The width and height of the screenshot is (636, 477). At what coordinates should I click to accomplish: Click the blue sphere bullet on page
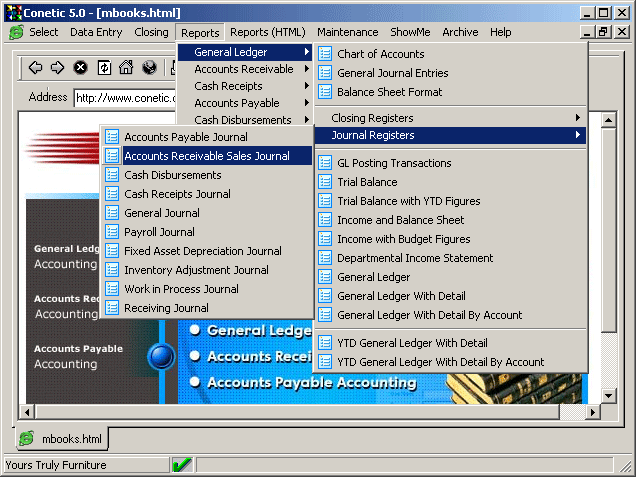pyautogui.click(x=160, y=356)
